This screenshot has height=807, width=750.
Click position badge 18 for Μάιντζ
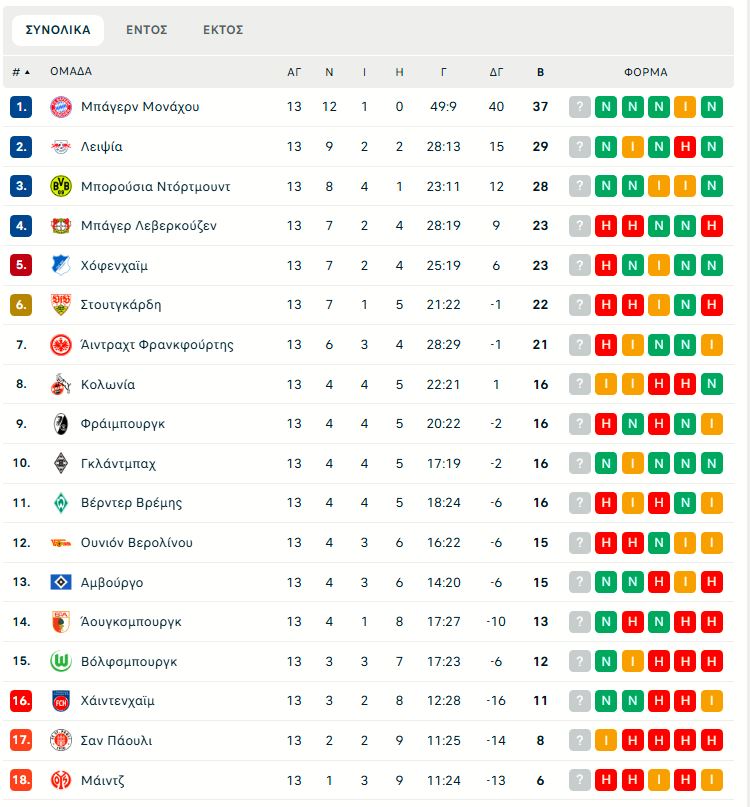(x=22, y=780)
